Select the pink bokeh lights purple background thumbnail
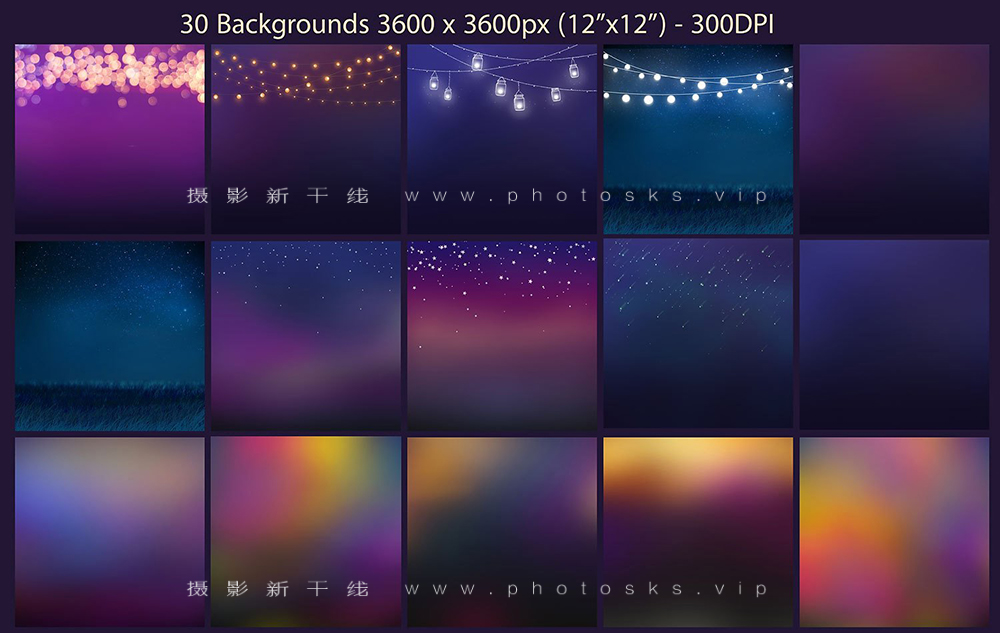The image size is (1000, 633). (110, 139)
